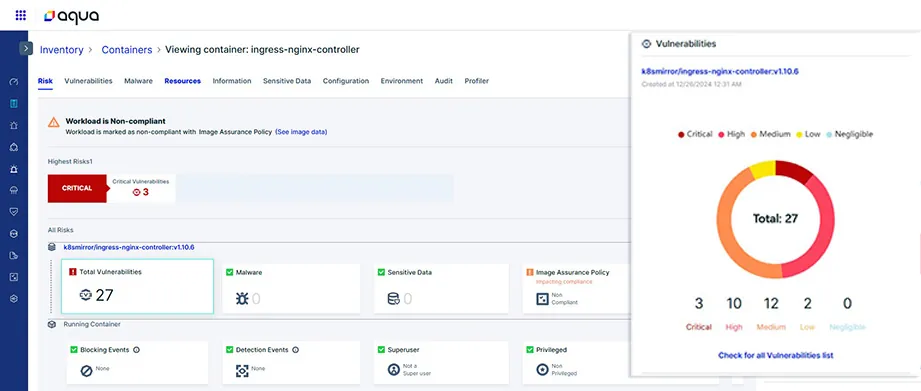Image resolution: width=921 pixels, height=391 pixels.
Task: Select the Risk tab
Action: pyautogui.click(x=45, y=81)
